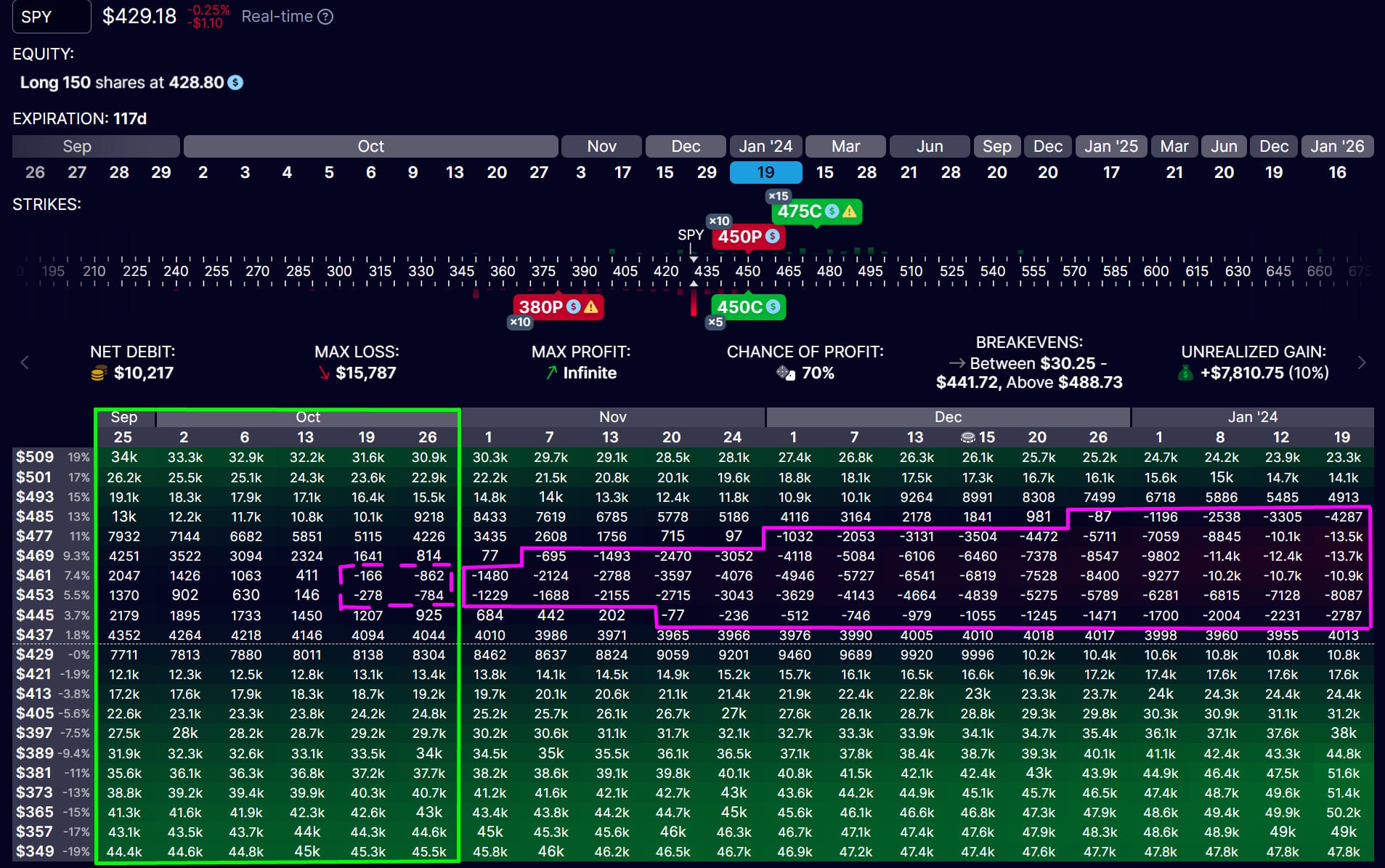Click the Jan '24 month header in table
The image size is (1385, 868).
(x=1252, y=417)
